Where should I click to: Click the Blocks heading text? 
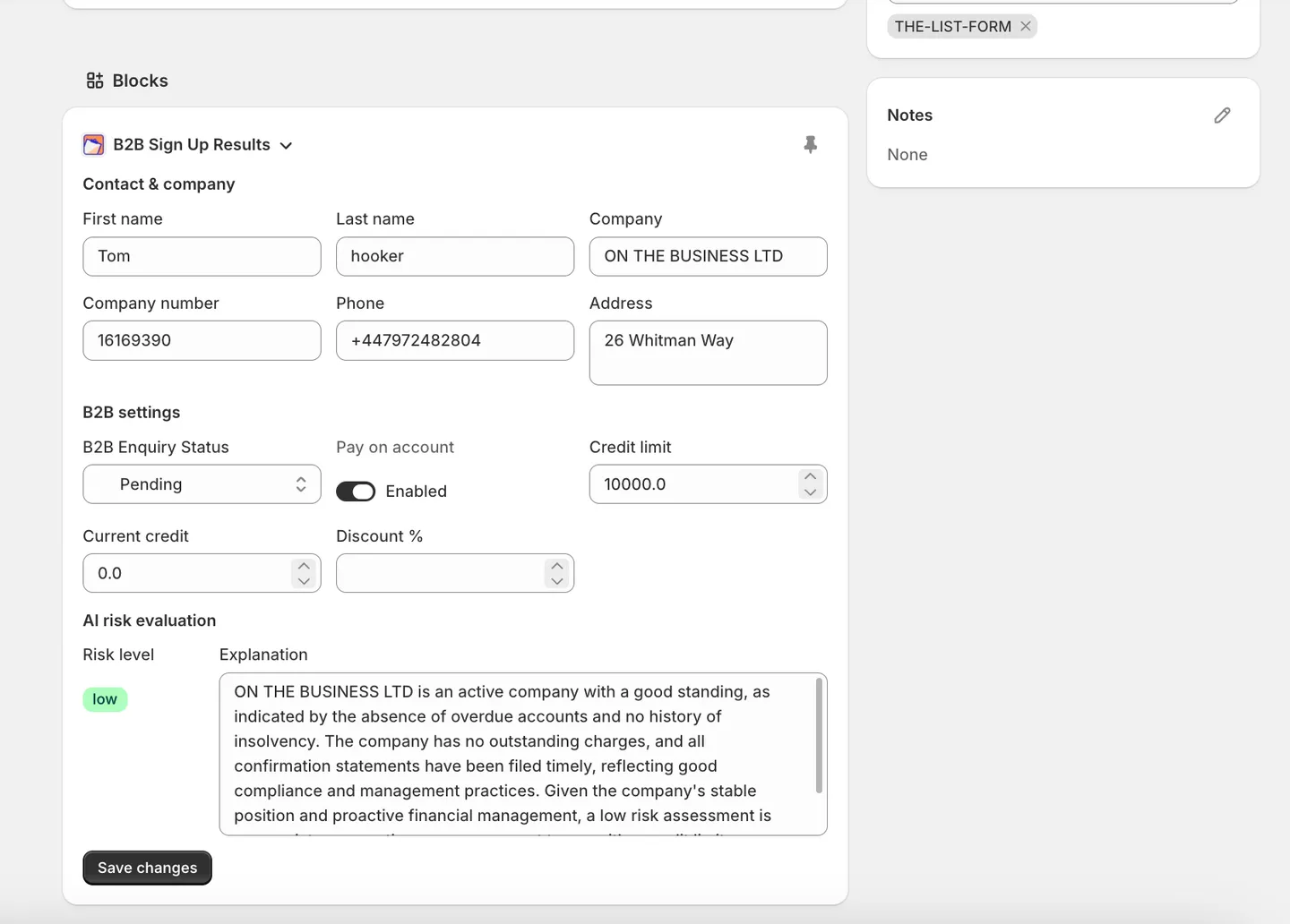(140, 81)
